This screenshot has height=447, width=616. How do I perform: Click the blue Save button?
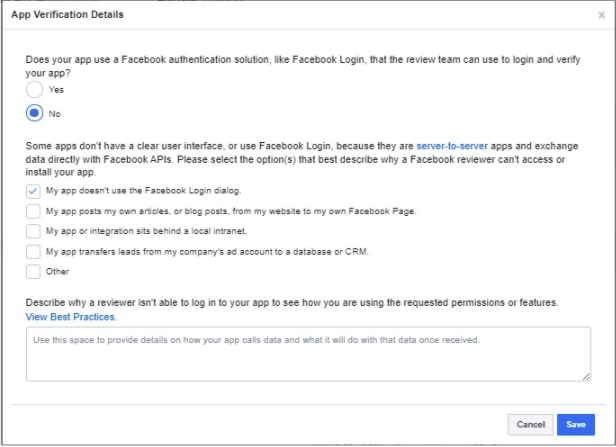[x=576, y=425]
